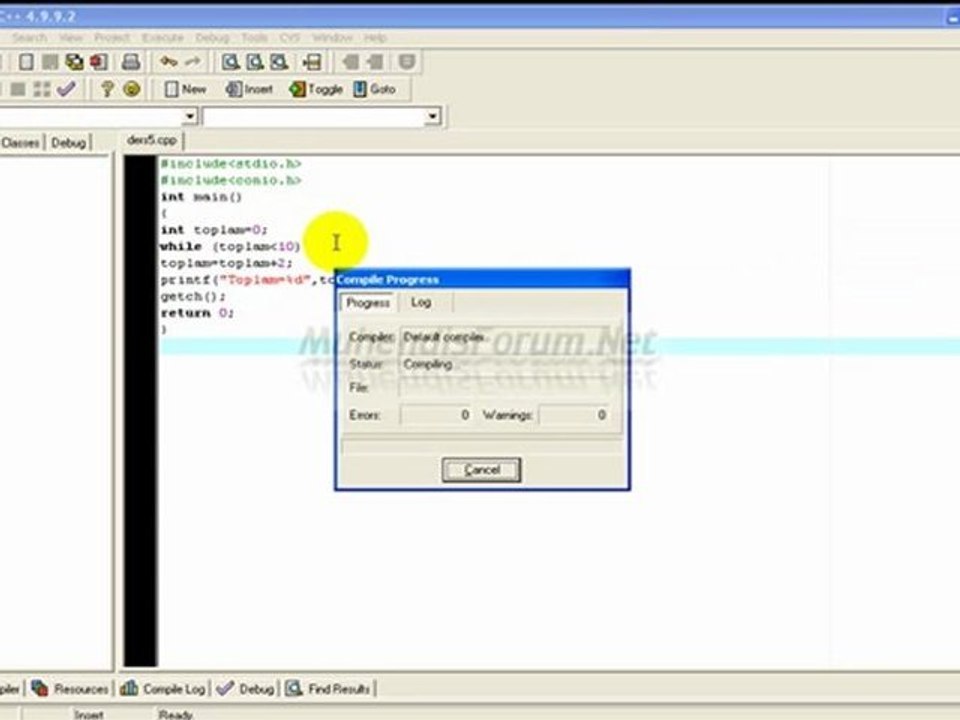Switch to Debug tab in left panel
This screenshot has width=960, height=720.
tap(69, 143)
